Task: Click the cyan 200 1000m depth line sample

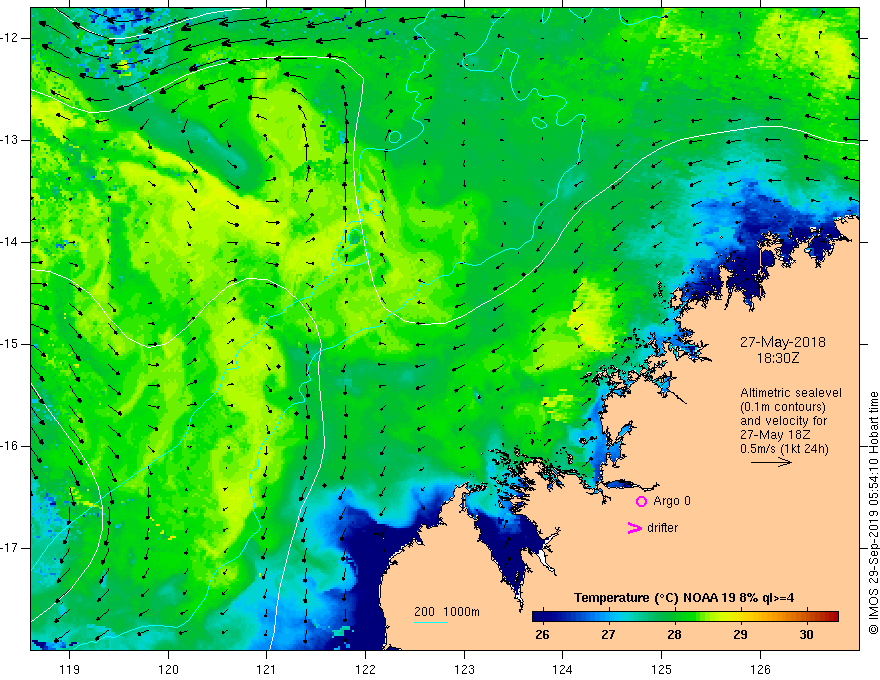Action: pos(431,622)
